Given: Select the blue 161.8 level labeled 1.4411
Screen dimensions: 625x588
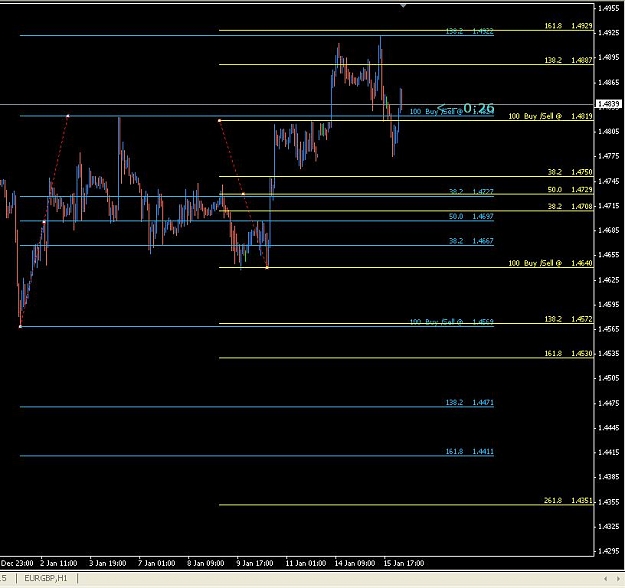Looking at the screenshot, I should (x=470, y=452).
